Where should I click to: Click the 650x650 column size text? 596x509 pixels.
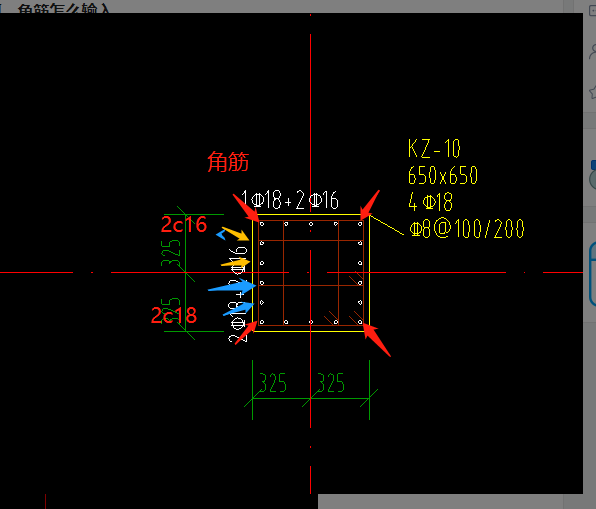pyautogui.click(x=443, y=175)
